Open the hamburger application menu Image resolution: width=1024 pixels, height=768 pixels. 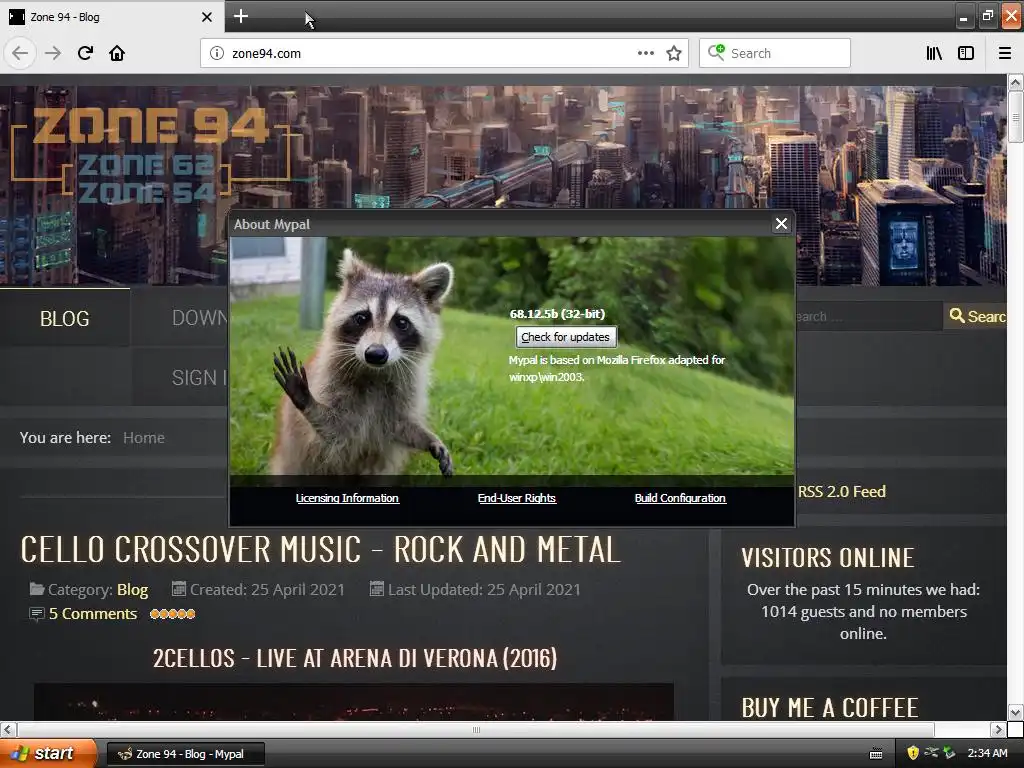(x=1005, y=53)
